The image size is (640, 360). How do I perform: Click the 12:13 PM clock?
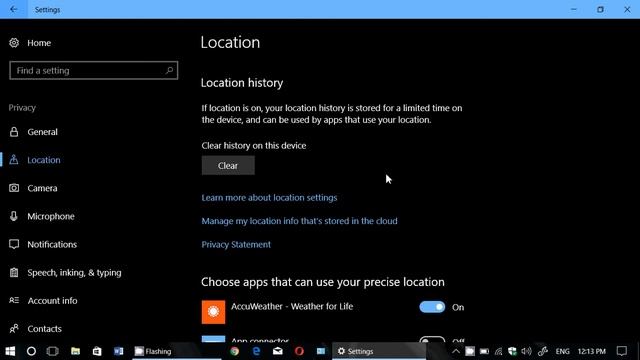[591, 351]
